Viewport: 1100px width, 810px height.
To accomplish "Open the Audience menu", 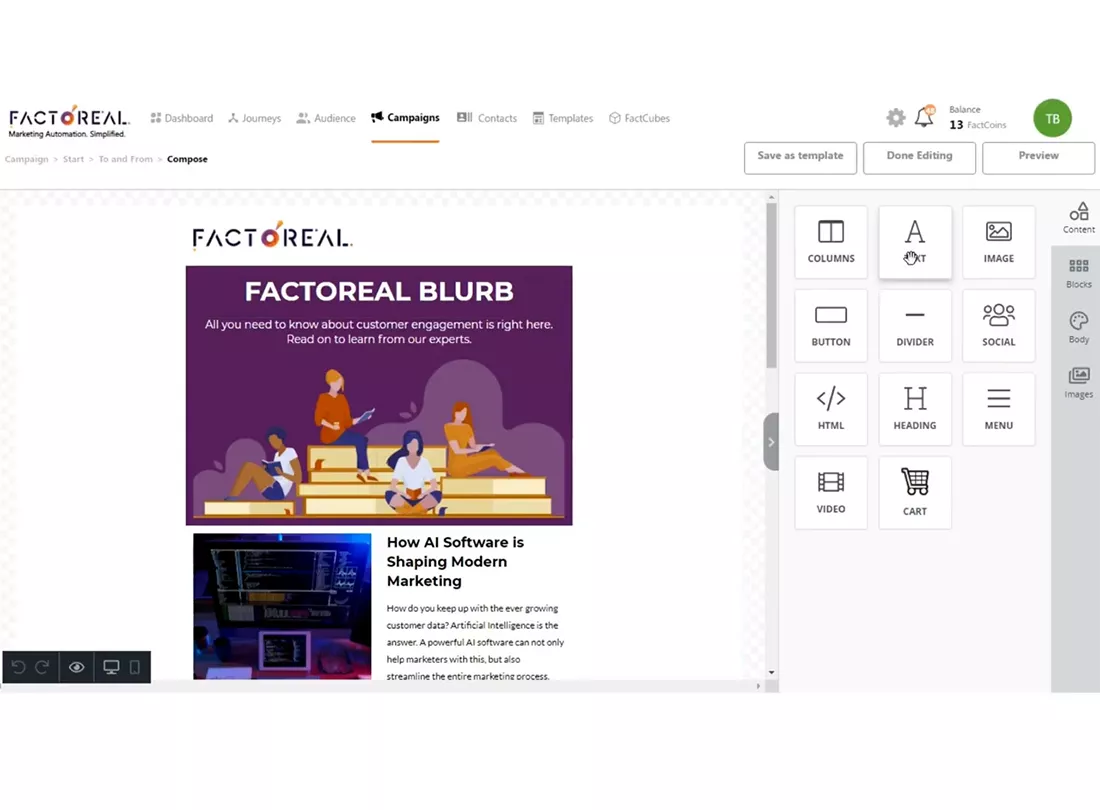I will click(x=326, y=118).
